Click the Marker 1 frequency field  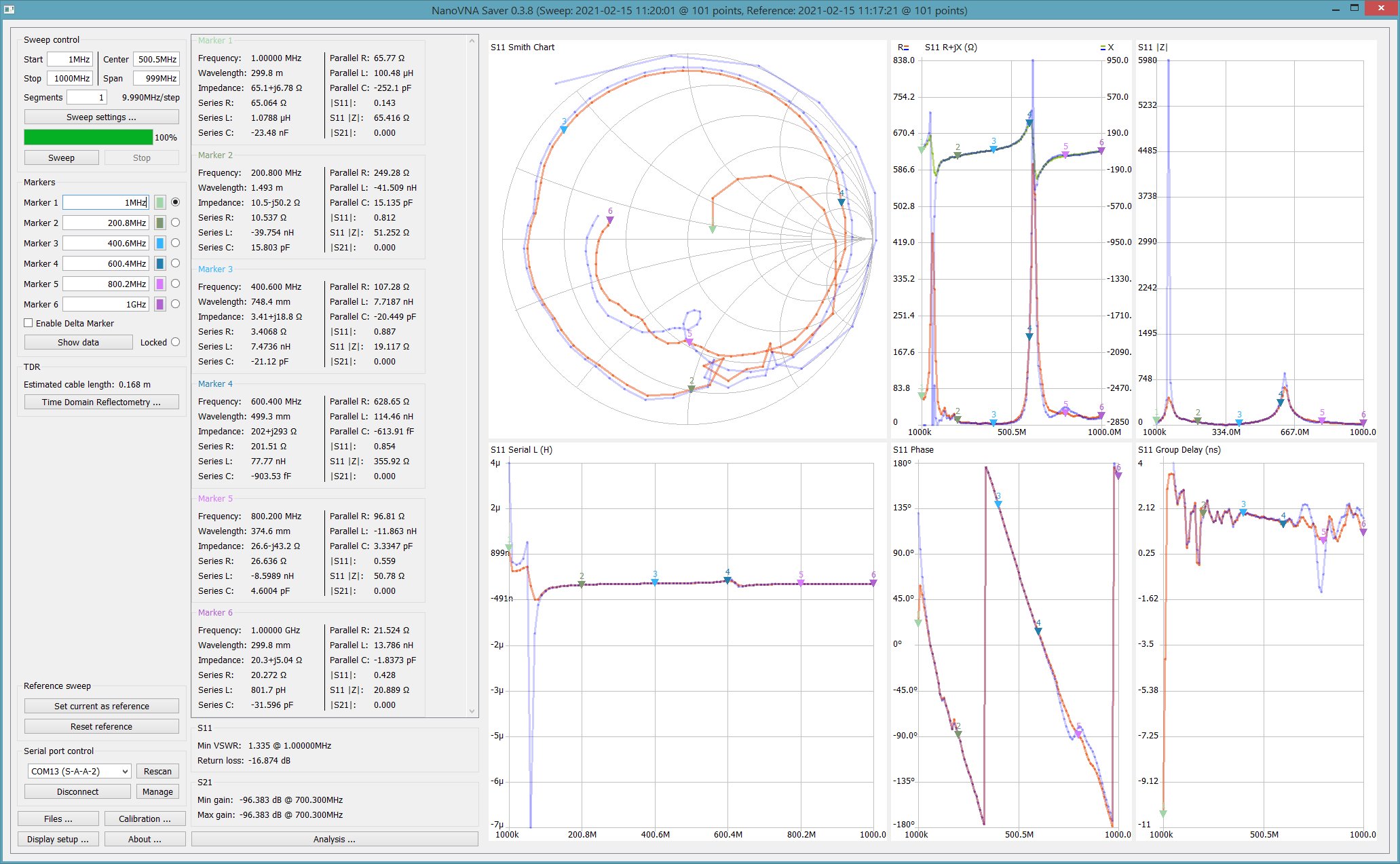pos(106,202)
